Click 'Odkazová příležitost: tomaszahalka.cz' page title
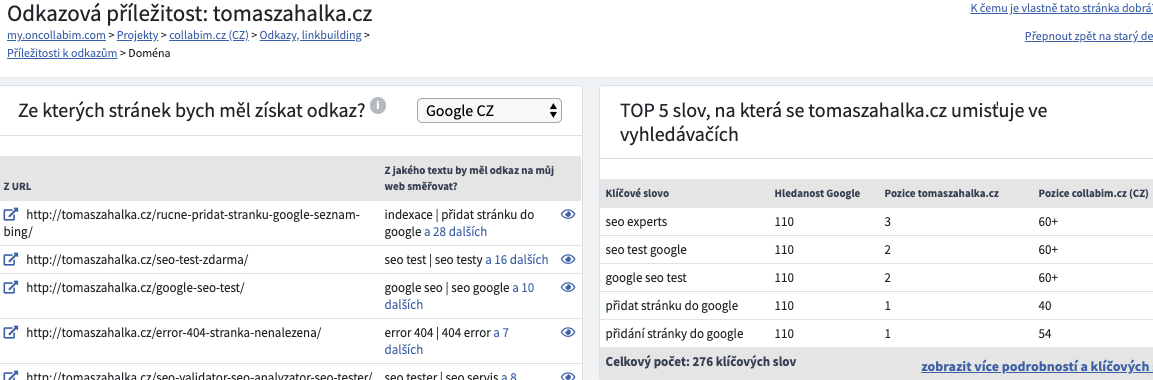The height and width of the screenshot is (380, 1153). click(x=190, y=13)
